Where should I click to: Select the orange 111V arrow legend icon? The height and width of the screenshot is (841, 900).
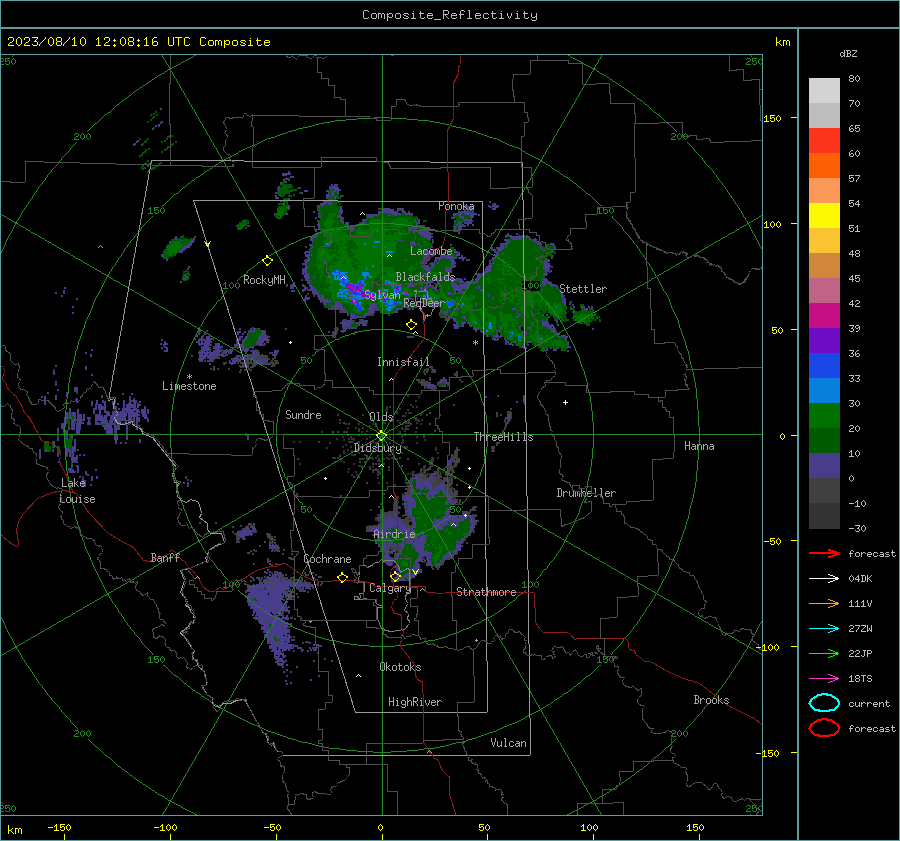(824, 603)
